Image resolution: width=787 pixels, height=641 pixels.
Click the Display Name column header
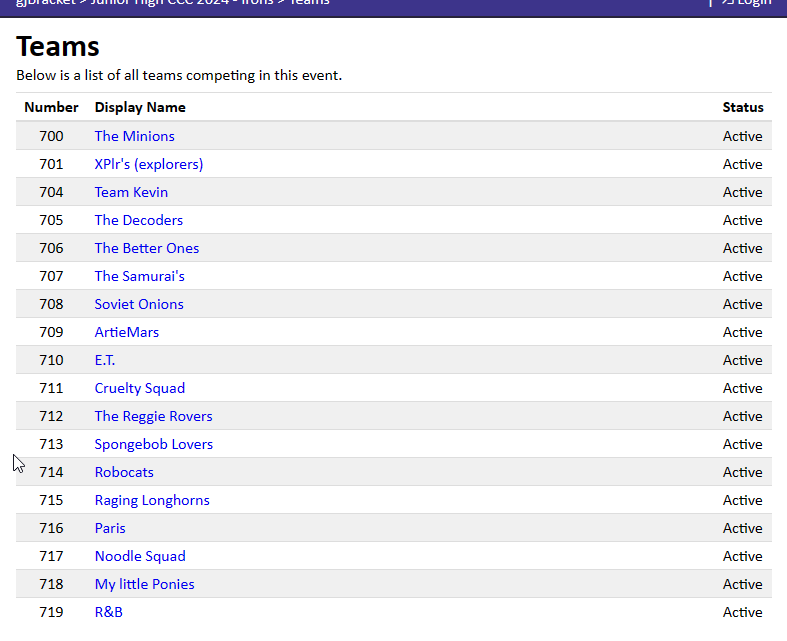140,107
